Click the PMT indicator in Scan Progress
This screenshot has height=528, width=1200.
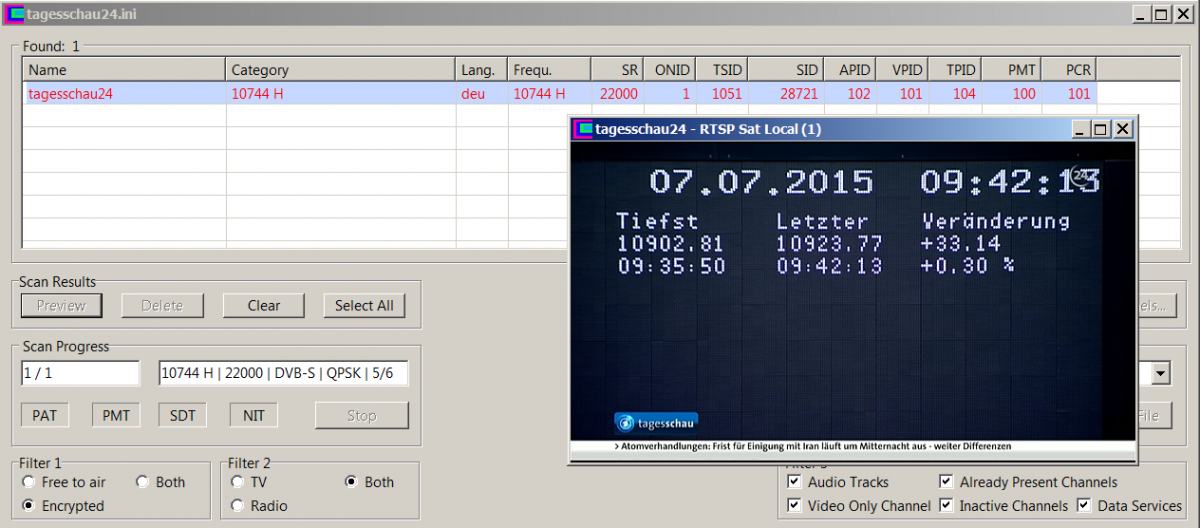(x=116, y=415)
